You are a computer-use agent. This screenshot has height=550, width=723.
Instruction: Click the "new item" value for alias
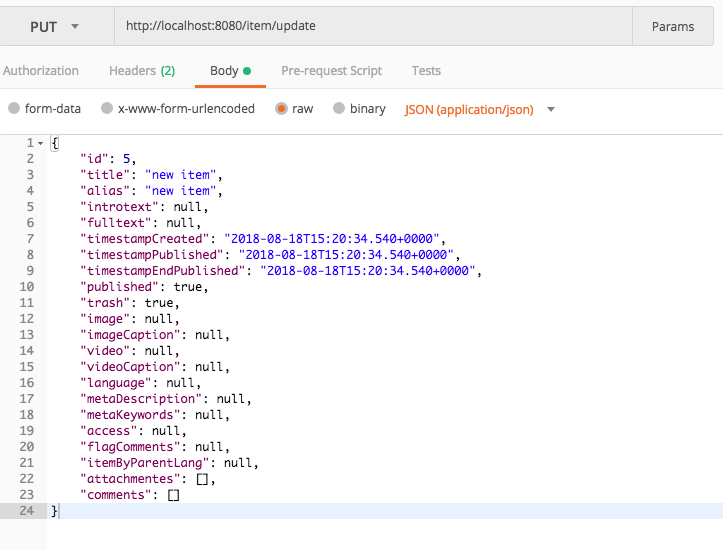pyautogui.click(x=180, y=191)
